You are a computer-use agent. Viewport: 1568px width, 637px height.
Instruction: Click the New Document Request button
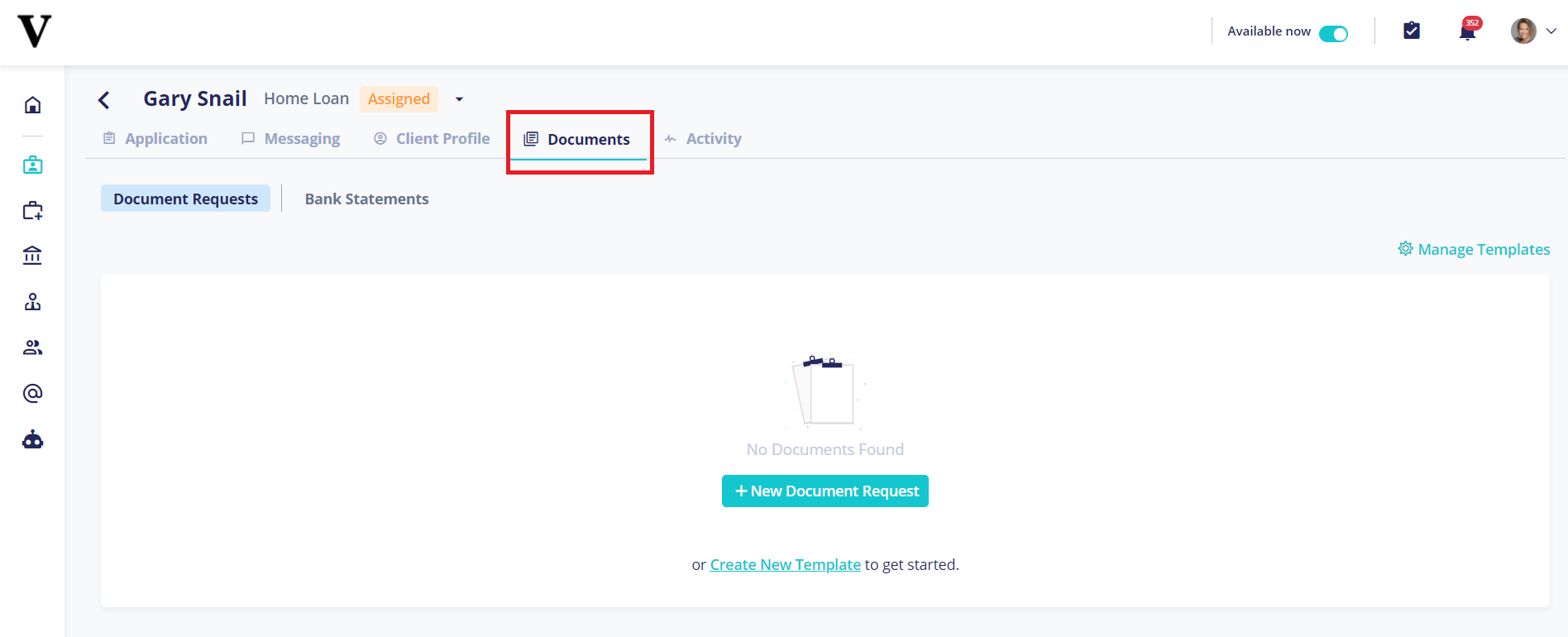tap(825, 491)
